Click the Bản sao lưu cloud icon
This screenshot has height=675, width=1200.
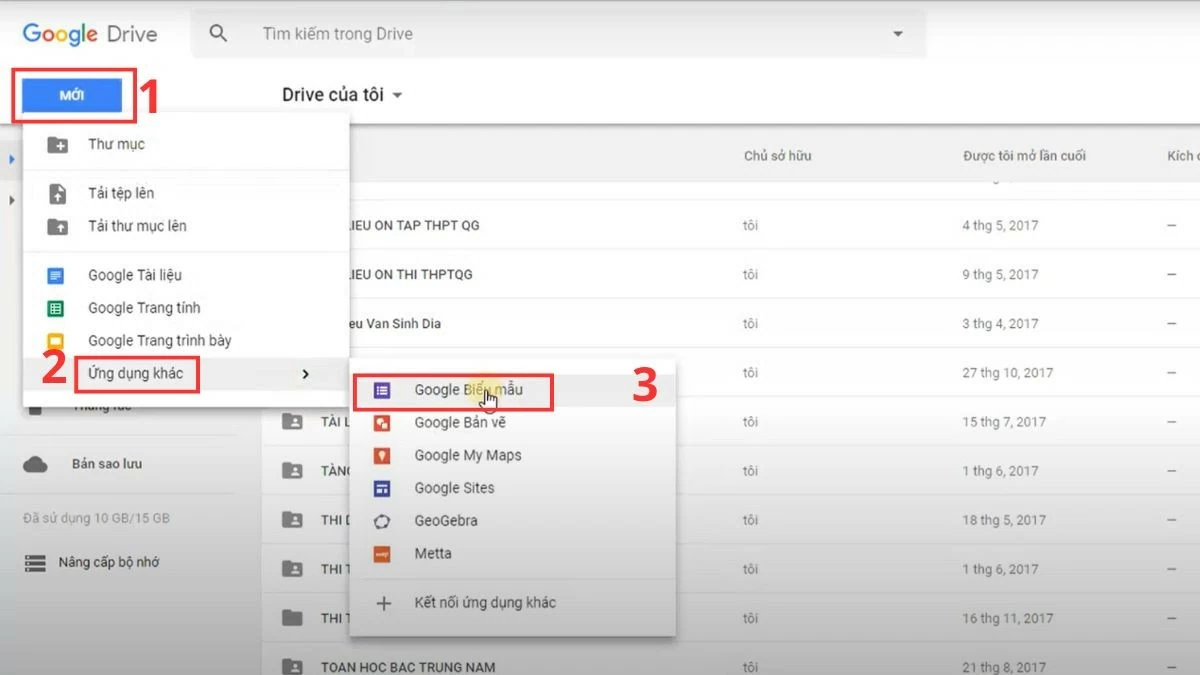(x=35, y=463)
